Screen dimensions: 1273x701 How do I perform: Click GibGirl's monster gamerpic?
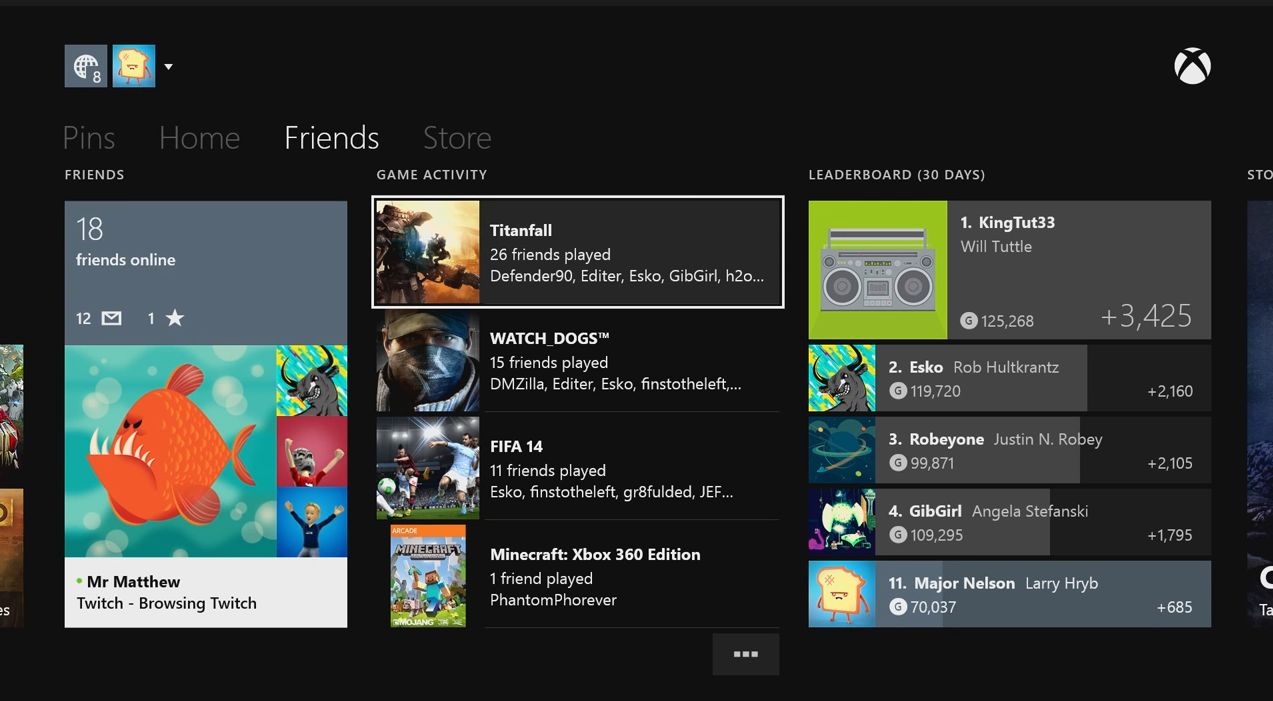[x=842, y=522]
